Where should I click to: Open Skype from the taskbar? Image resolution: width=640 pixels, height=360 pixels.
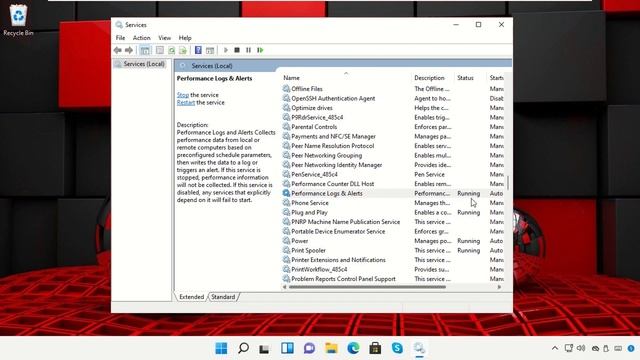tap(398, 348)
